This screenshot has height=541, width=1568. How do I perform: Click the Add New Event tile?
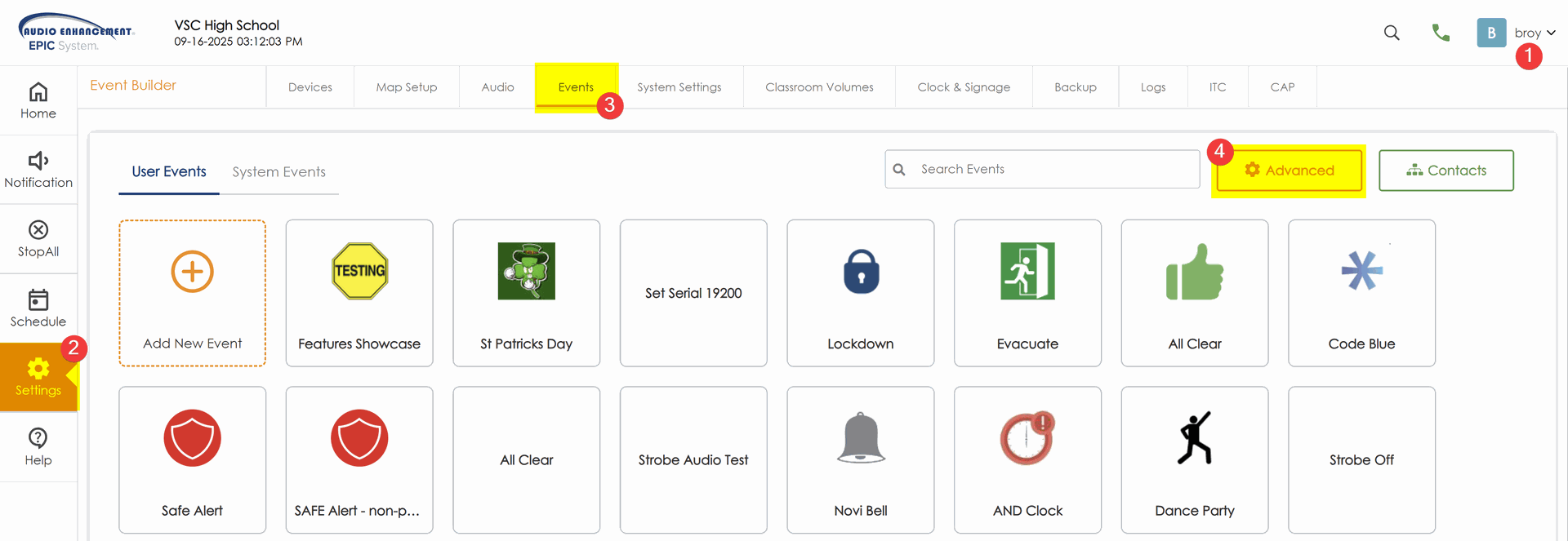192,293
